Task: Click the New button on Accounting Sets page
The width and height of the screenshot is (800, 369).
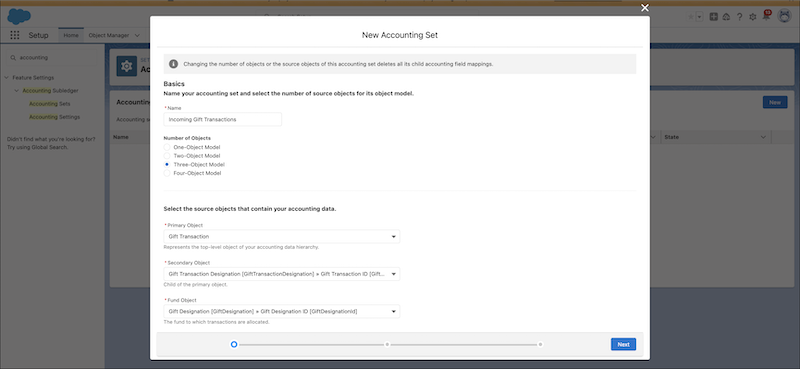Action: pyautogui.click(x=774, y=102)
